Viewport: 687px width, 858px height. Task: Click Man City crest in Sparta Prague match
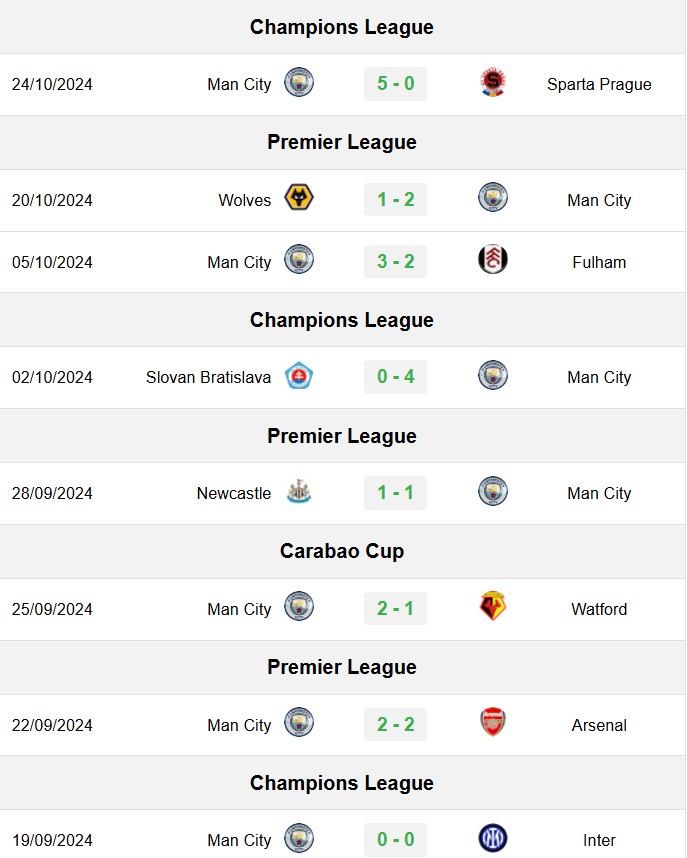point(299,83)
